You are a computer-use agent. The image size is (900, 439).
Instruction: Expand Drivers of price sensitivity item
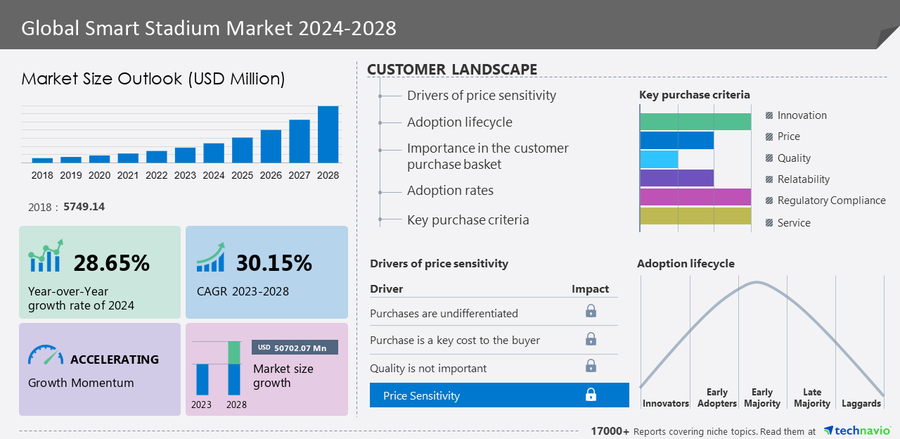[481, 96]
